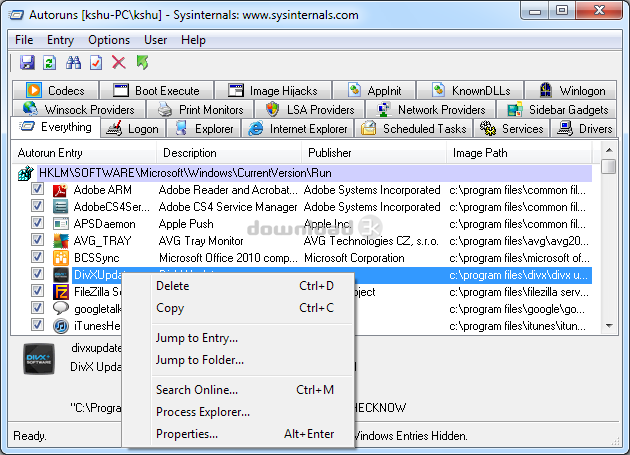Click the FileZilla Server row icon
This screenshot has height=455, width=630.
coord(60,292)
